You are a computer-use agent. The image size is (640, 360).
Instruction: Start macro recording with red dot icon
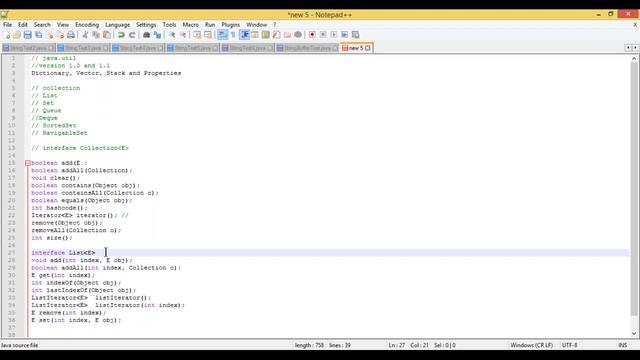pos(312,35)
